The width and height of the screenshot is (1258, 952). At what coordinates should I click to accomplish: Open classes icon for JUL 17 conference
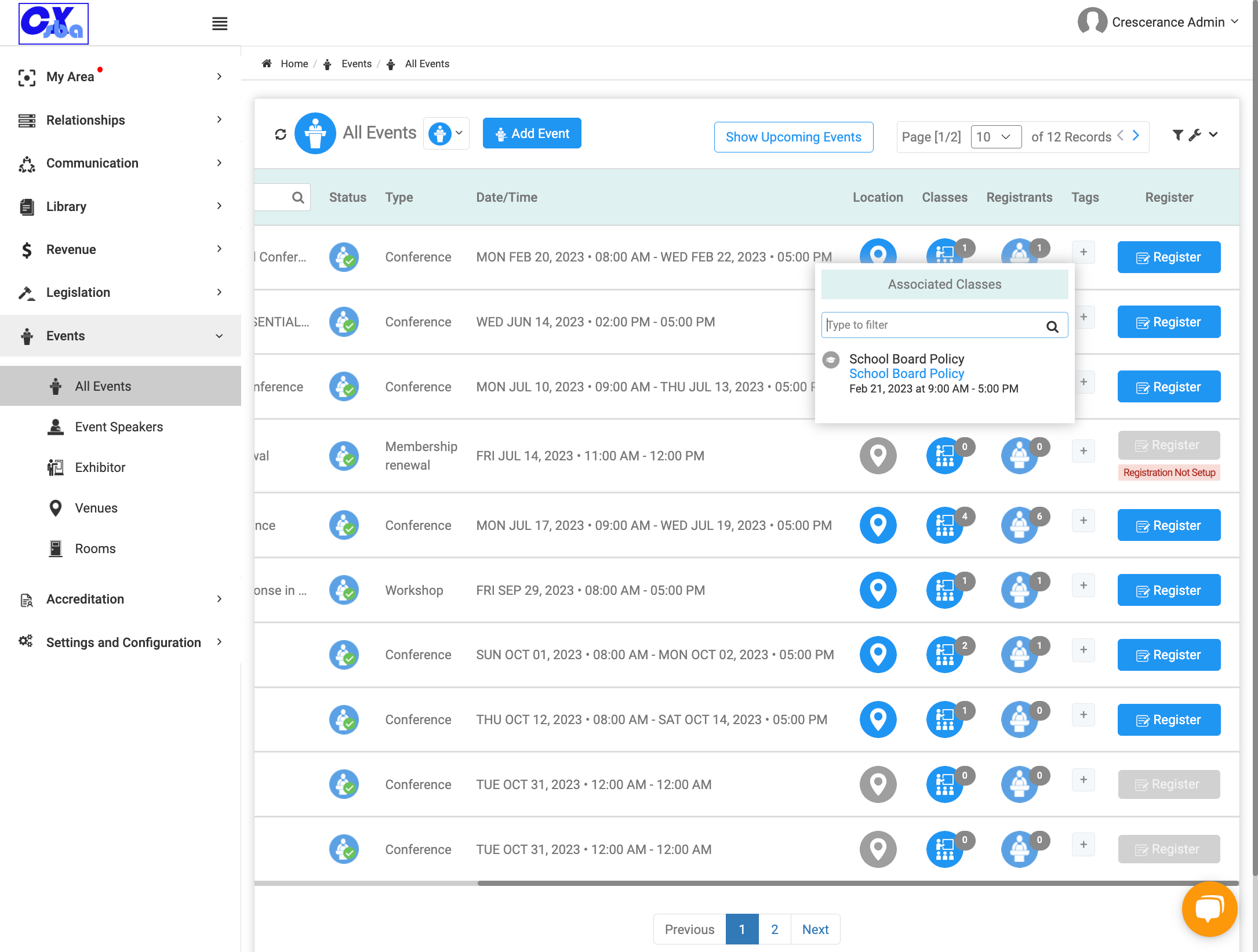tap(945, 525)
